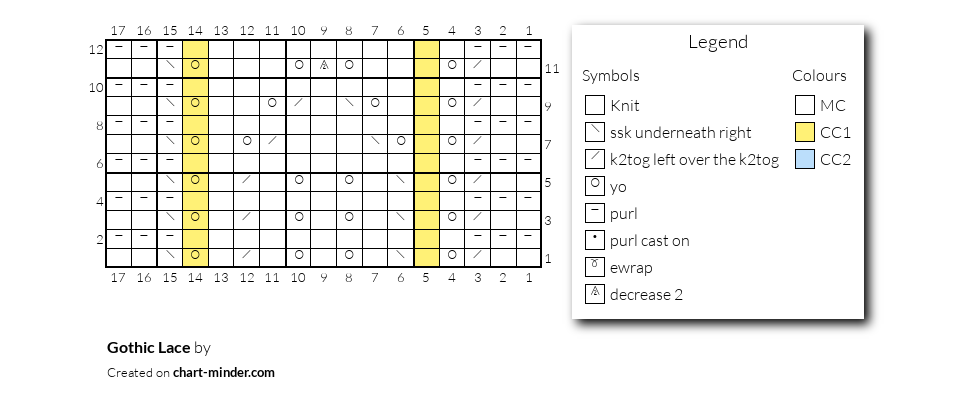The width and height of the screenshot is (954, 403).
Task: Click the Legend heading
Action: pyautogui.click(x=718, y=42)
